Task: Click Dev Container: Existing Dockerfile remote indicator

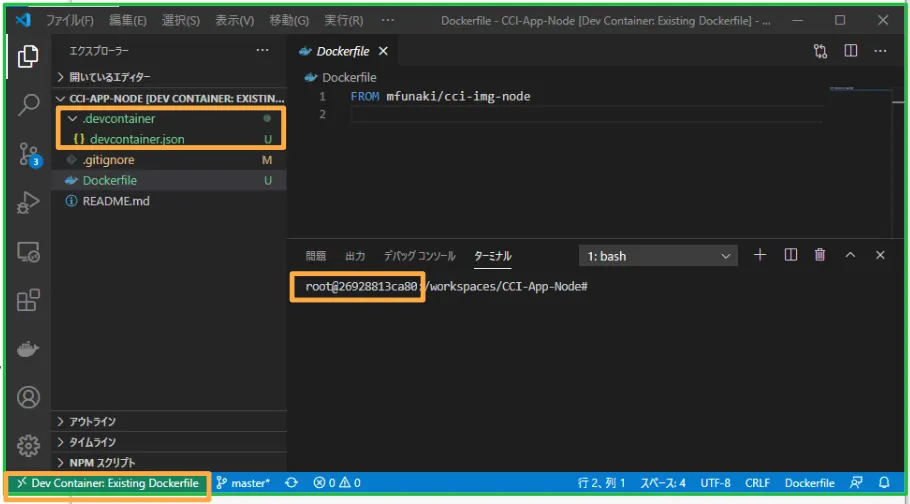Action: pyautogui.click(x=108, y=483)
